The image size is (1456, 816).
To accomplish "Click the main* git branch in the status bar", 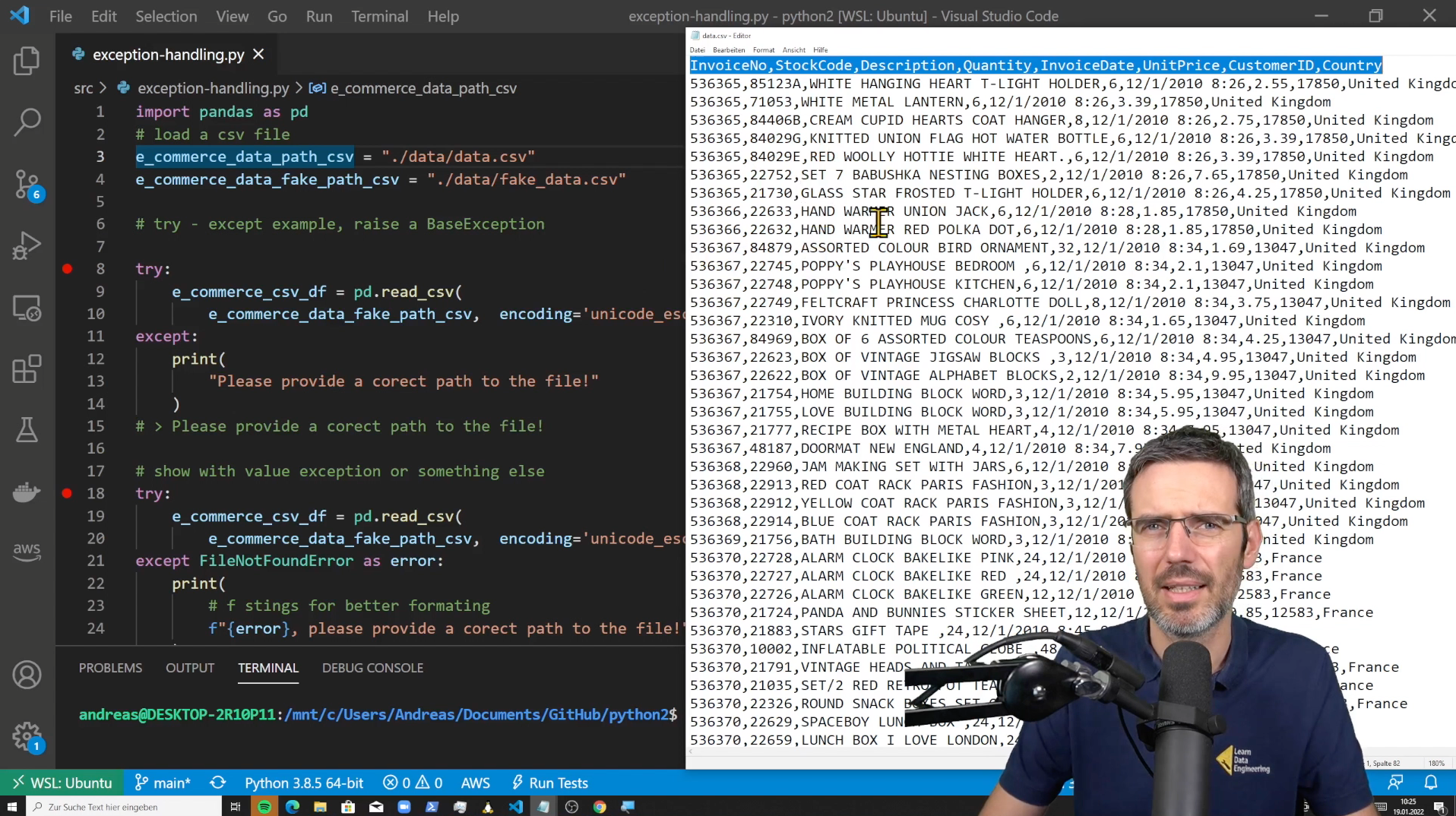I will pyautogui.click(x=163, y=783).
